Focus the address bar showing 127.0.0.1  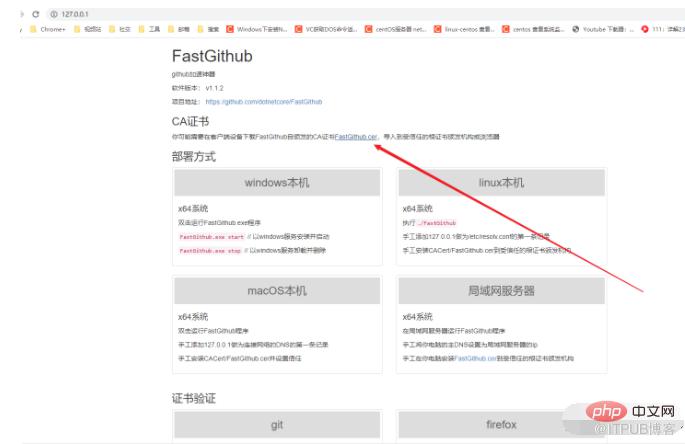365,14
